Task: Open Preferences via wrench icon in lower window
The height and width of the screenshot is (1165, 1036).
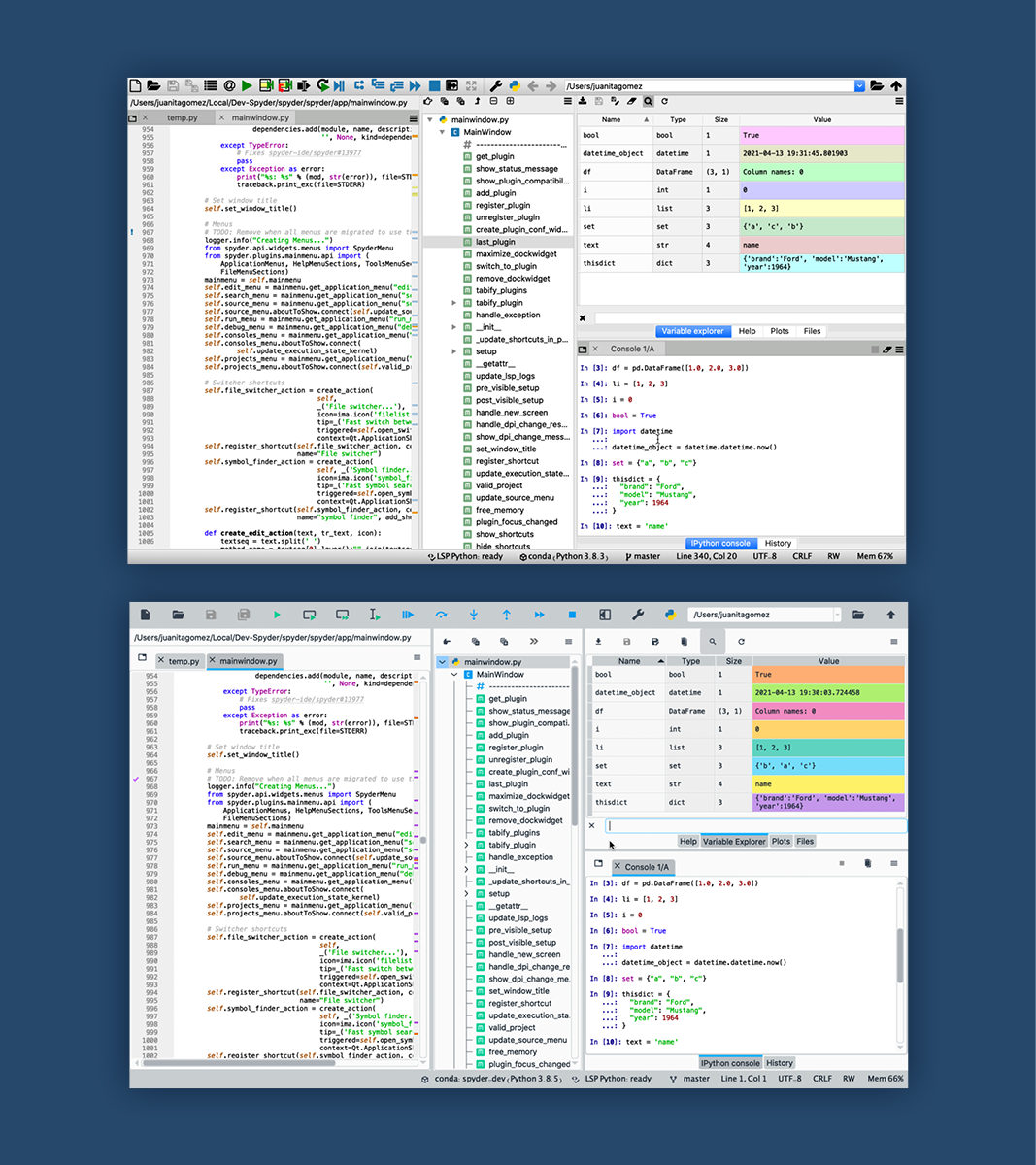Action: [x=638, y=615]
